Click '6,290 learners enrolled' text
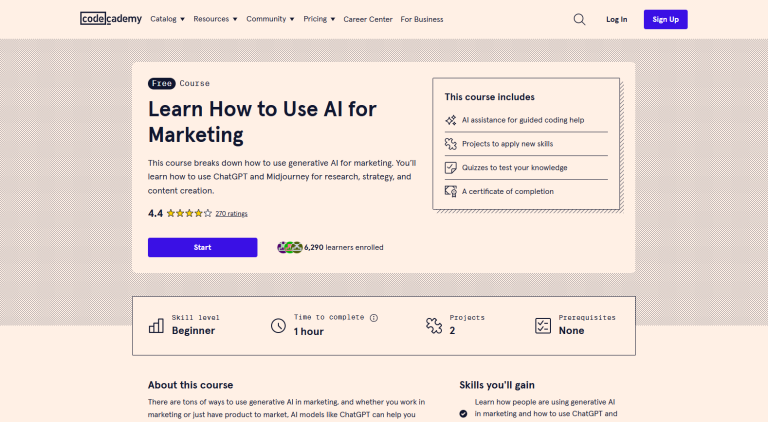The width and height of the screenshot is (768, 422). (x=343, y=247)
